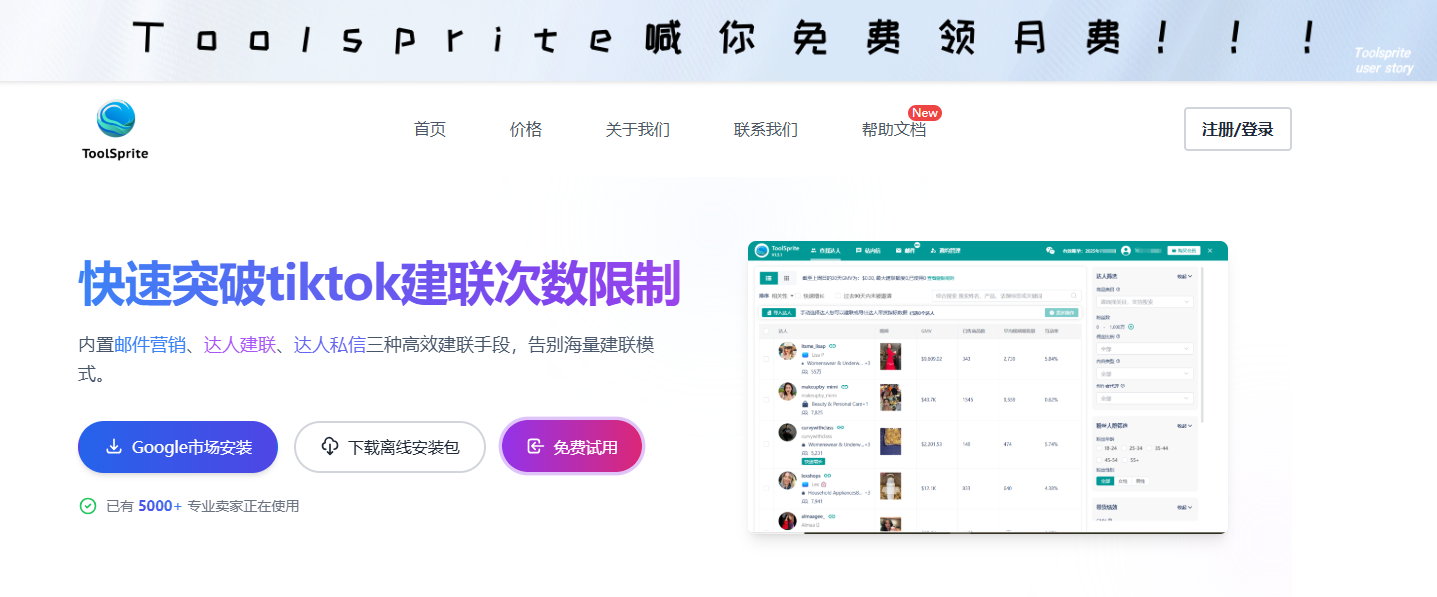1437x597 pixels.
Task: In the app preview, click the link icon beside itsme_lisap
Action: [x=832, y=346]
